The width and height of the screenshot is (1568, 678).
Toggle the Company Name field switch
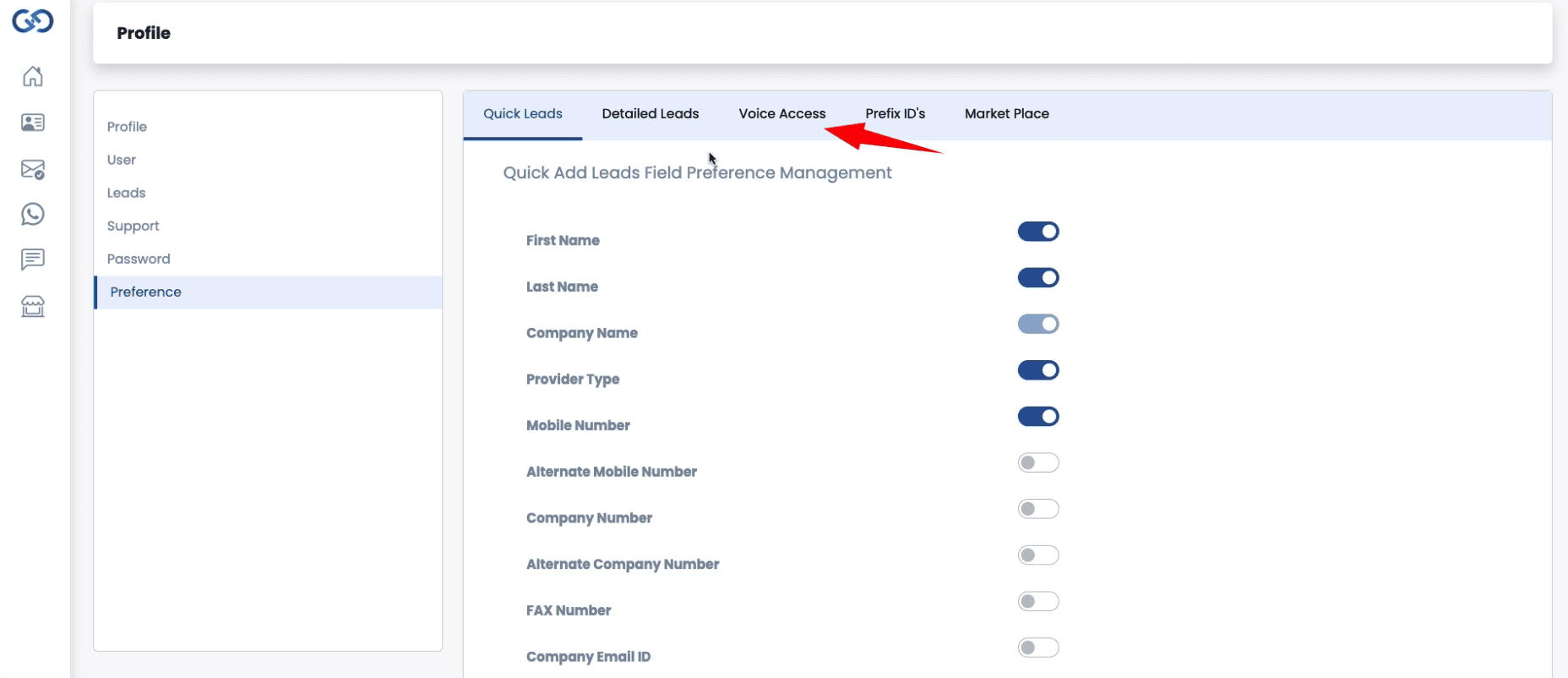[x=1037, y=324]
